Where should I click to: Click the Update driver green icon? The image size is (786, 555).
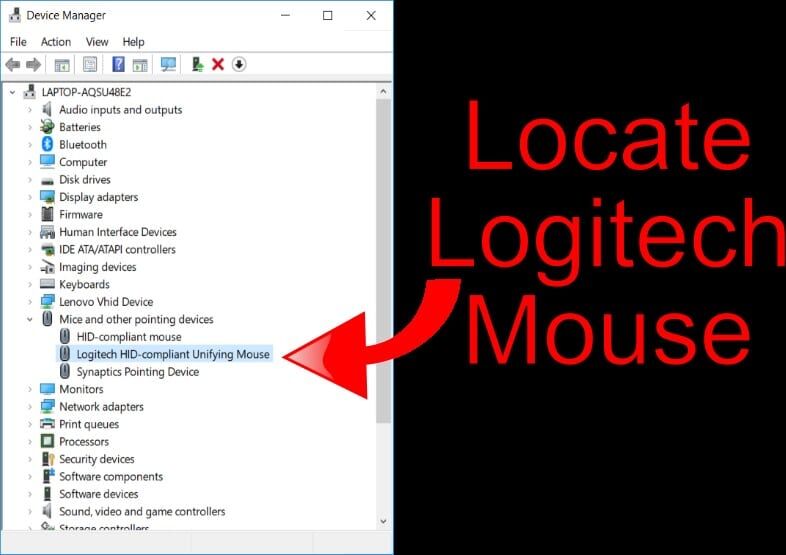pos(198,64)
